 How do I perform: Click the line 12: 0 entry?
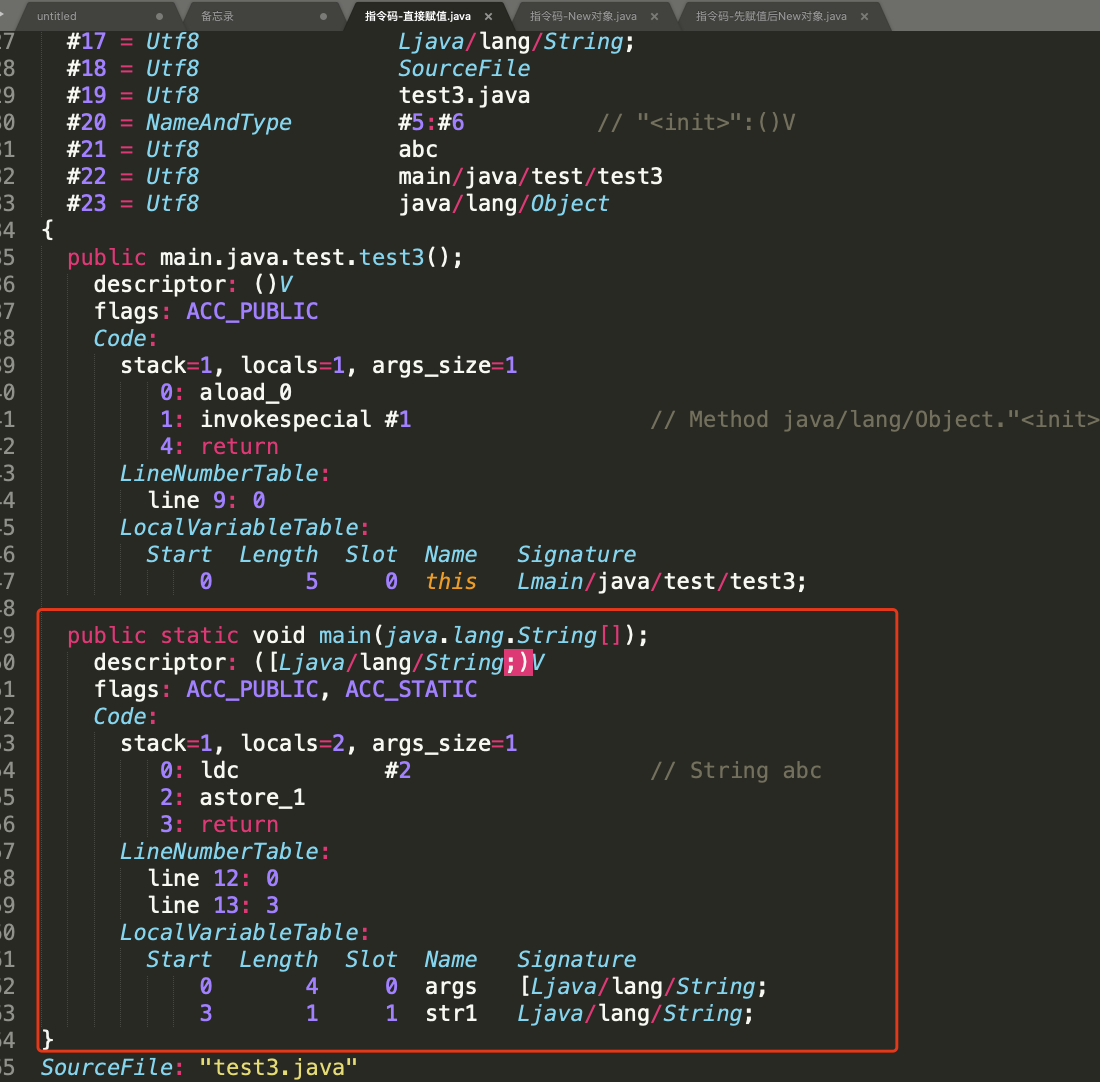213,879
